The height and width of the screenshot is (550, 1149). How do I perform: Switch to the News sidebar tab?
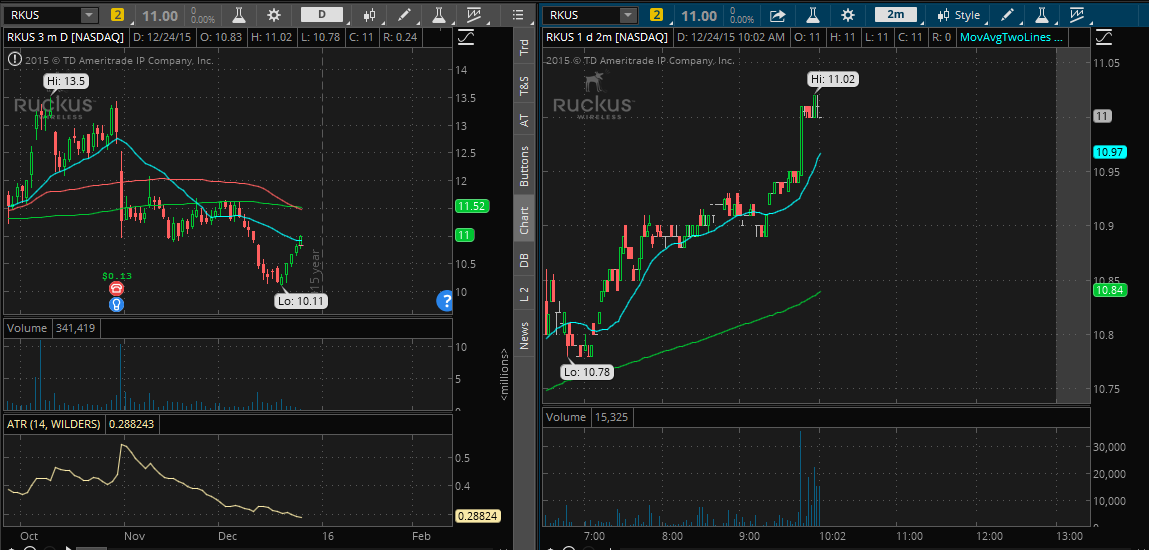tap(524, 335)
